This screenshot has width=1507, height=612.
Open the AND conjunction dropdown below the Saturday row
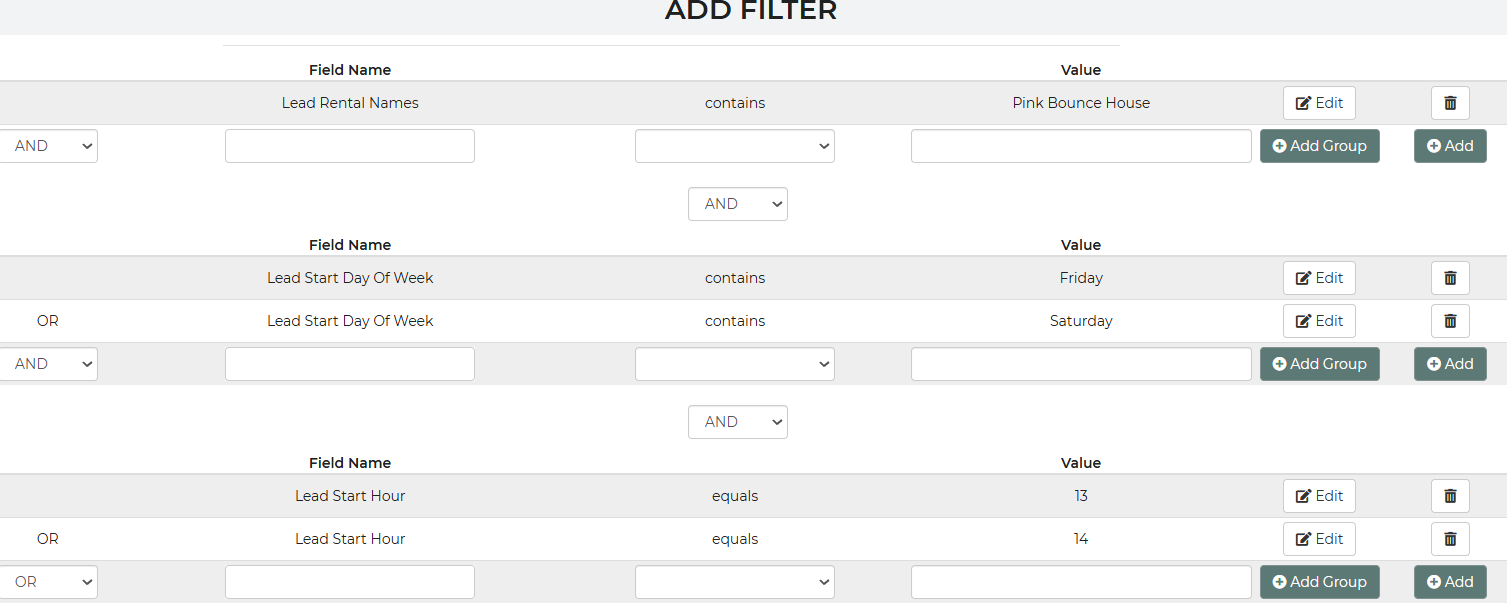click(48, 364)
